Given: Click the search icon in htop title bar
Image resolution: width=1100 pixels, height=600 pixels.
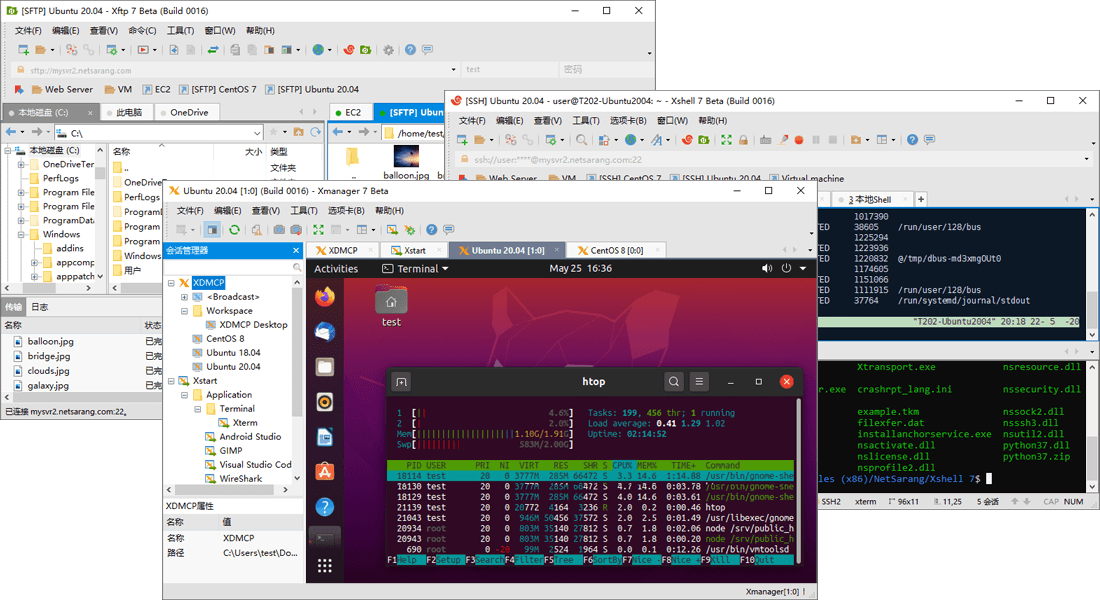Looking at the screenshot, I should [x=674, y=381].
